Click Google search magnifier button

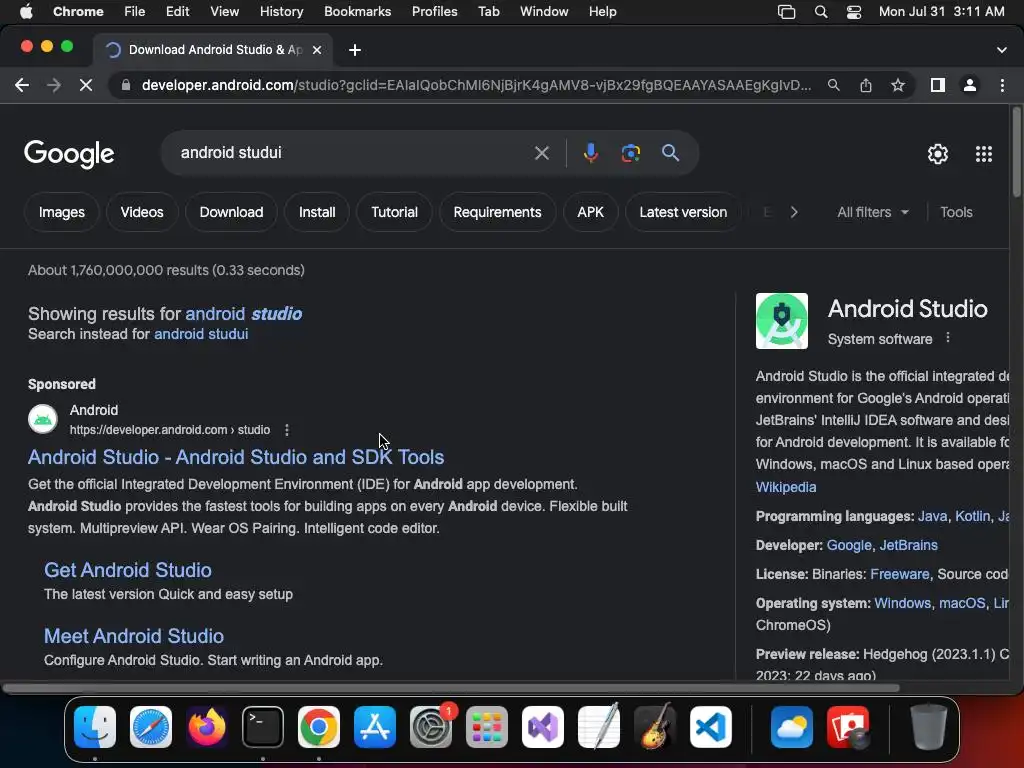click(670, 153)
